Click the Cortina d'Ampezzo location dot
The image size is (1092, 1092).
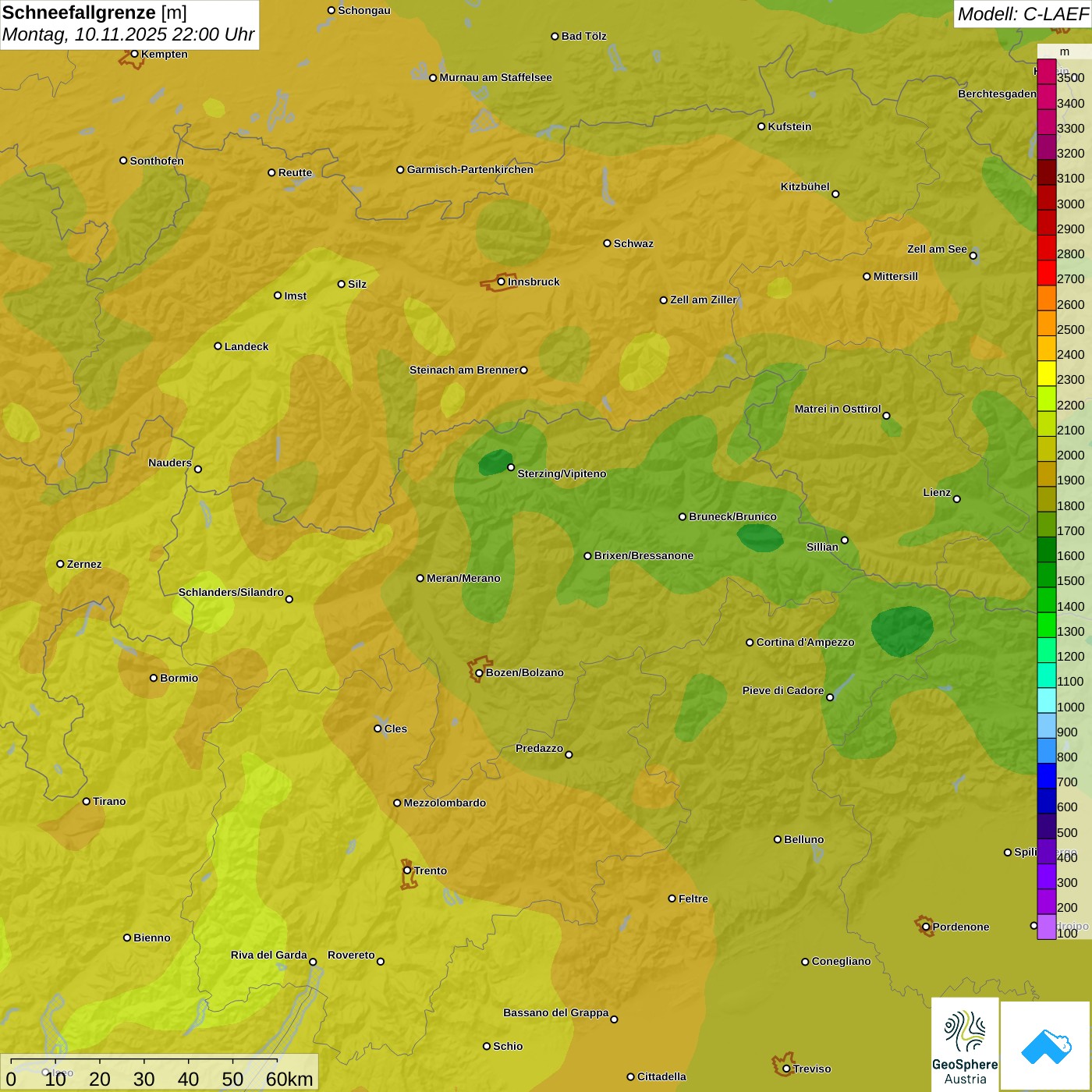(750, 643)
